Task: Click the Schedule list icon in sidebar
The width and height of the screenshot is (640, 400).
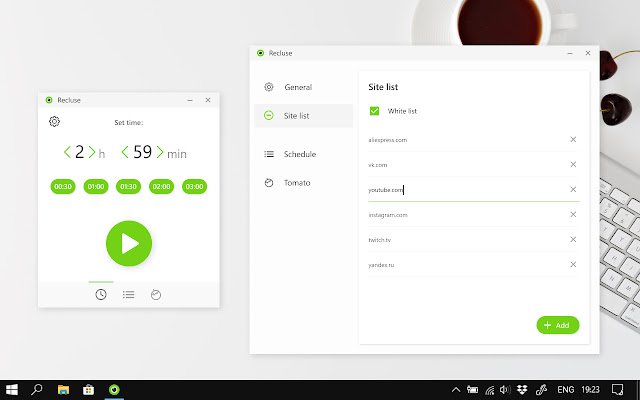Action: pos(269,154)
